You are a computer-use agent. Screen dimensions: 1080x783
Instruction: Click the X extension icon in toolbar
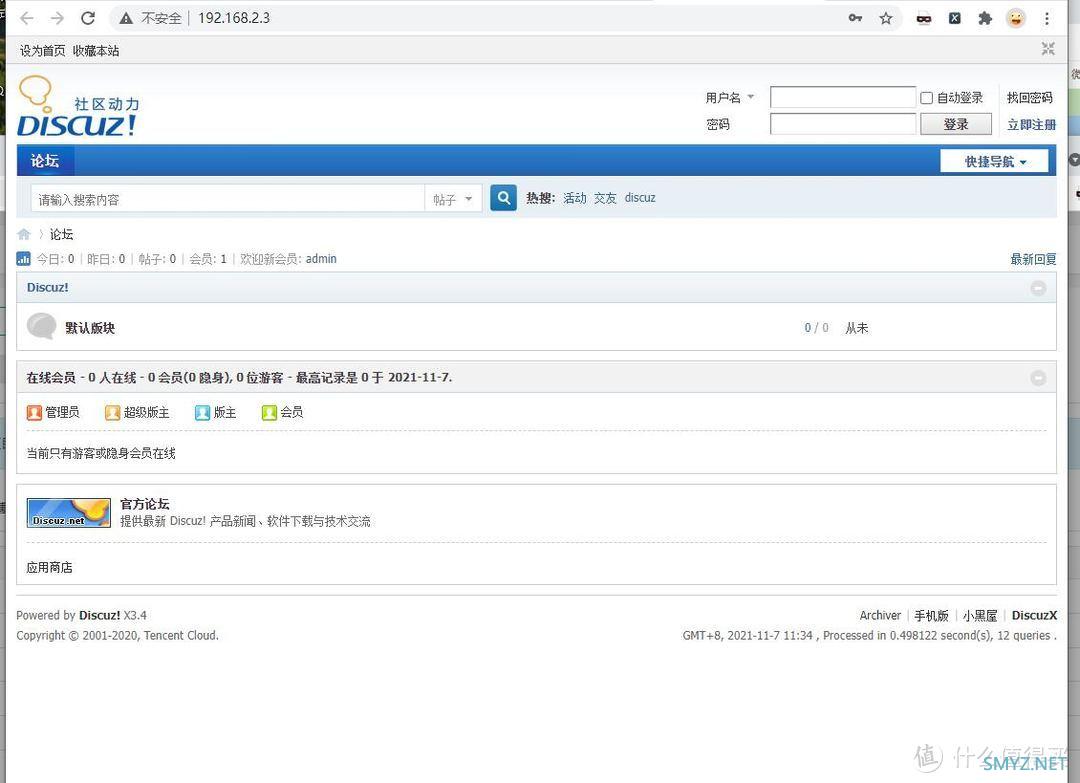tap(955, 19)
